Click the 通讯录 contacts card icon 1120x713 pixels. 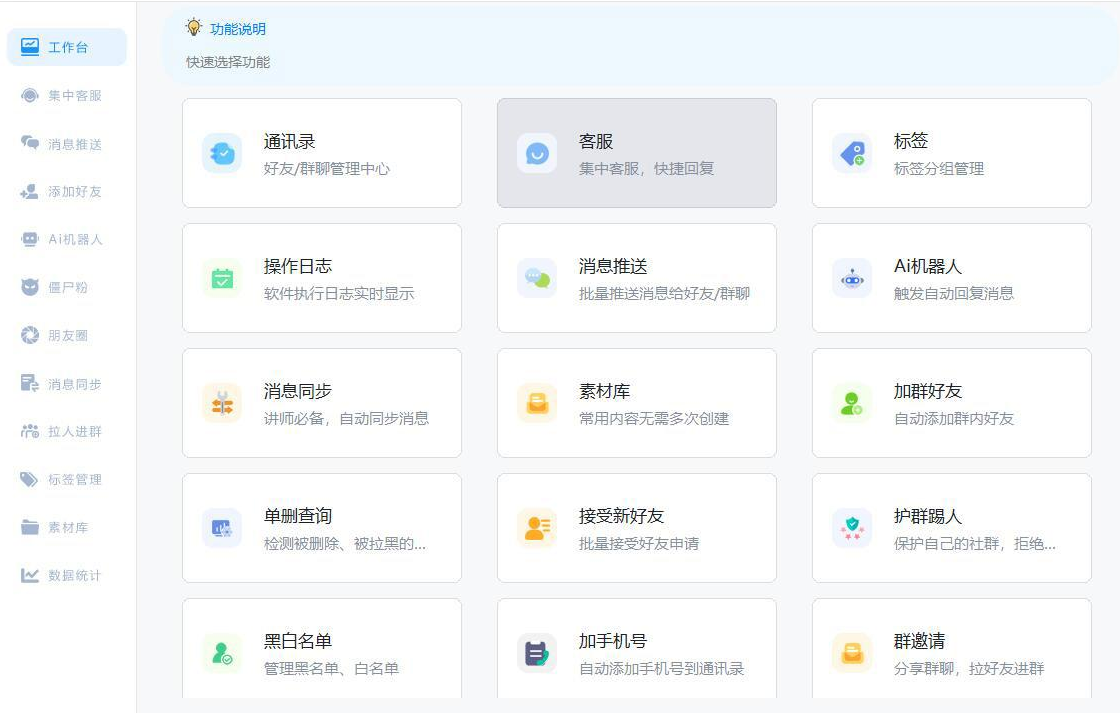222,153
